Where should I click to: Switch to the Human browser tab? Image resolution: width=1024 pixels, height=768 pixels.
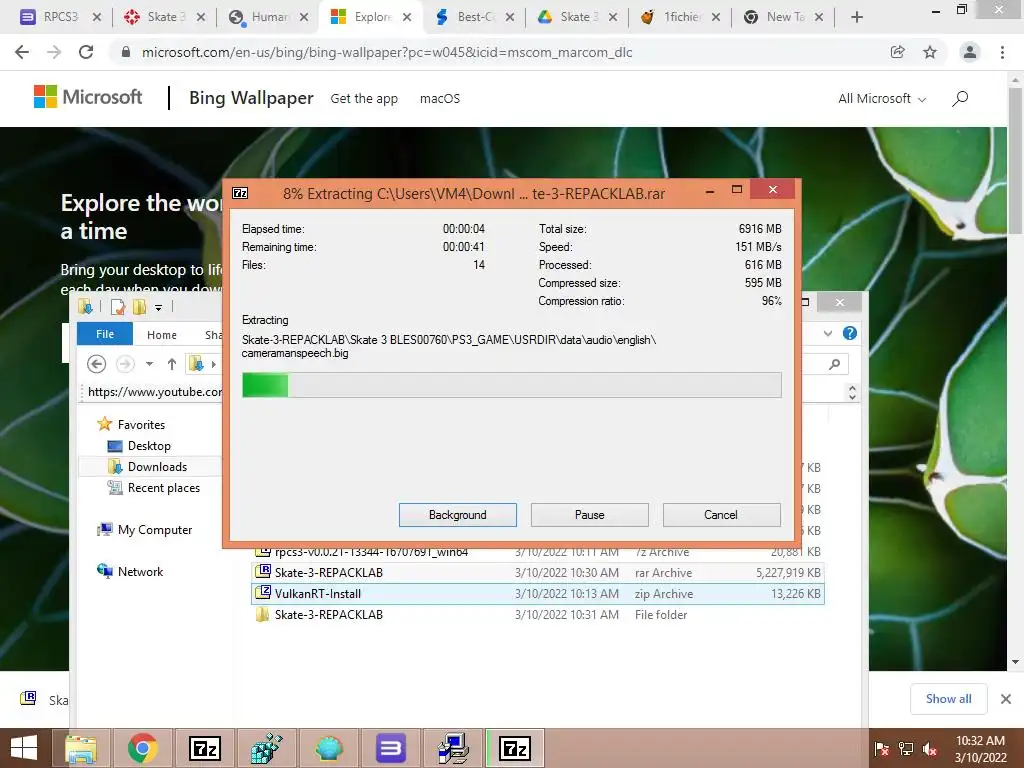tap(268, 17)
